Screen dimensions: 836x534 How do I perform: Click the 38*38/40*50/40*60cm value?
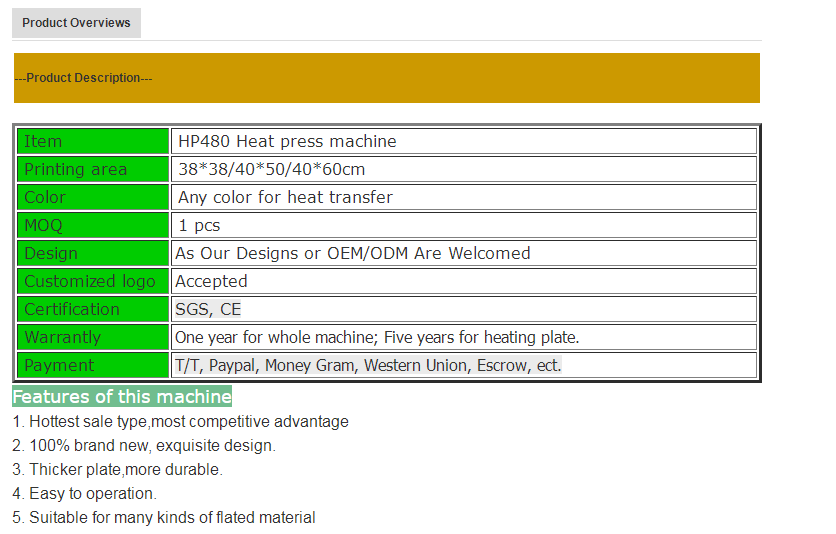271,169
